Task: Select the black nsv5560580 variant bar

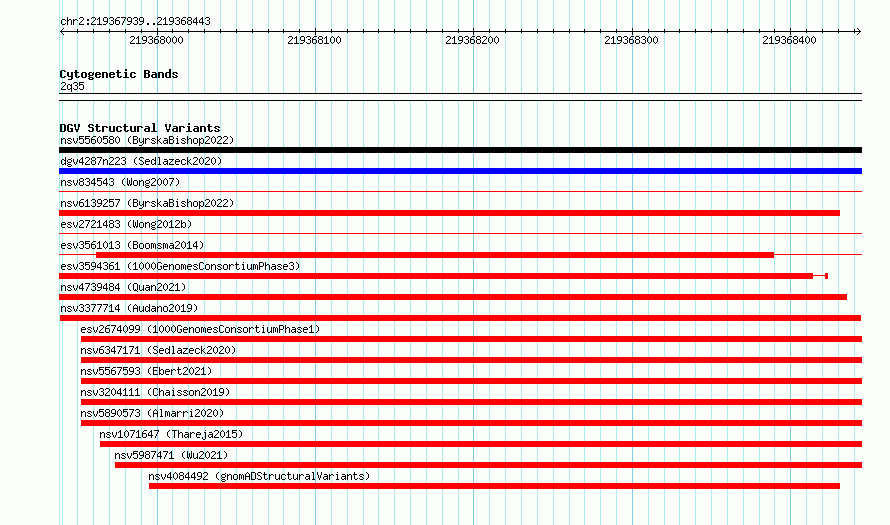Action: click(460, 150)
